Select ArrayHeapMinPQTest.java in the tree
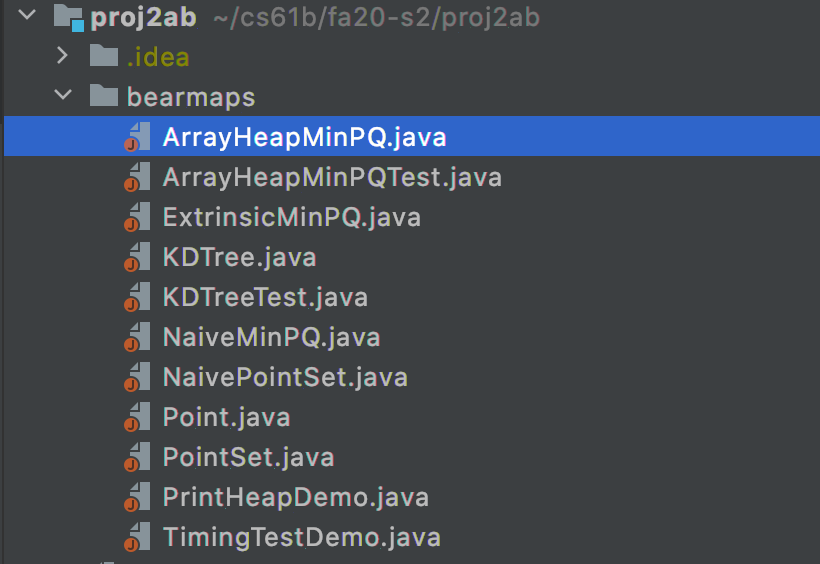The image size is (820, 564). tap(332, 177)
